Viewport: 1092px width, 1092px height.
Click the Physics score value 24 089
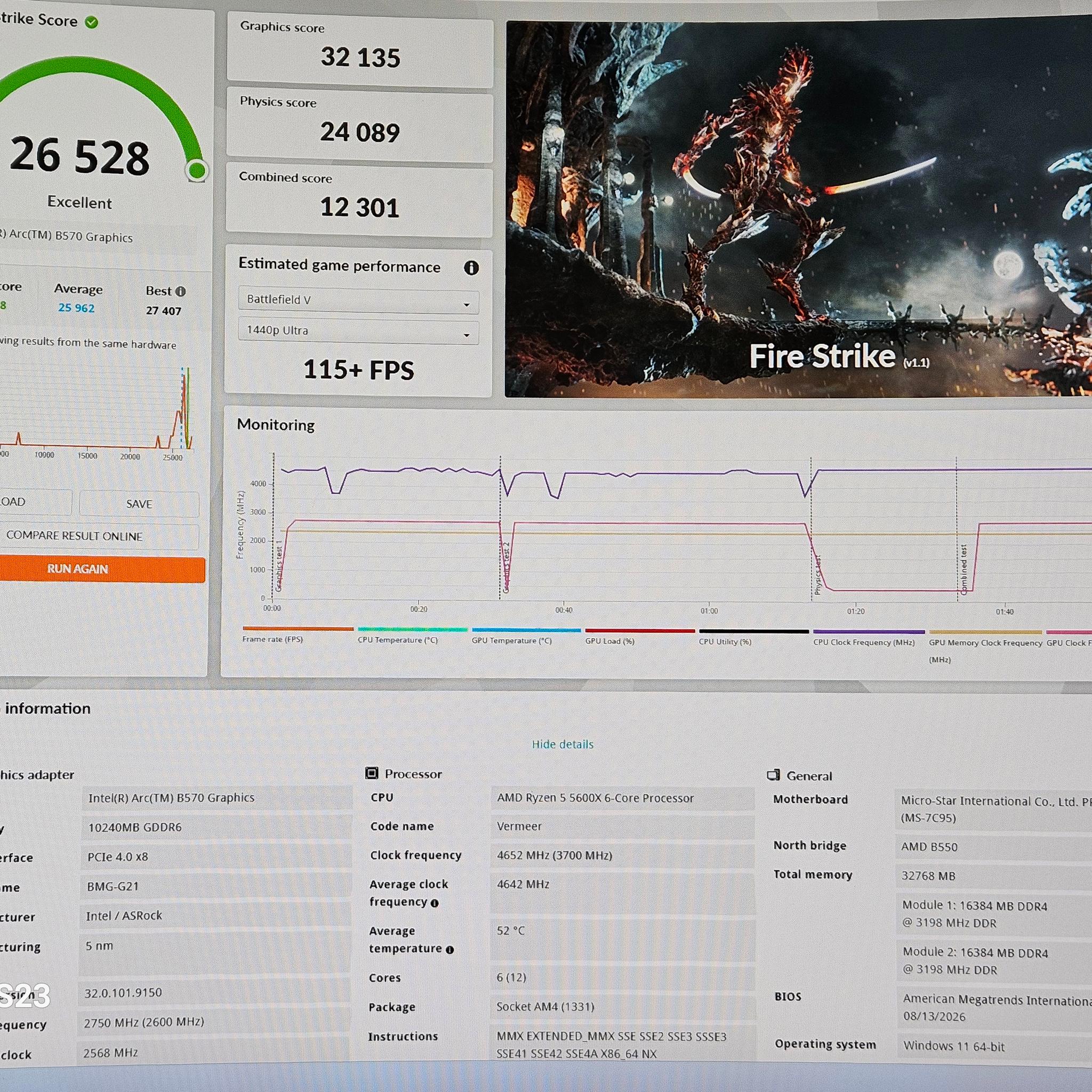359,132
